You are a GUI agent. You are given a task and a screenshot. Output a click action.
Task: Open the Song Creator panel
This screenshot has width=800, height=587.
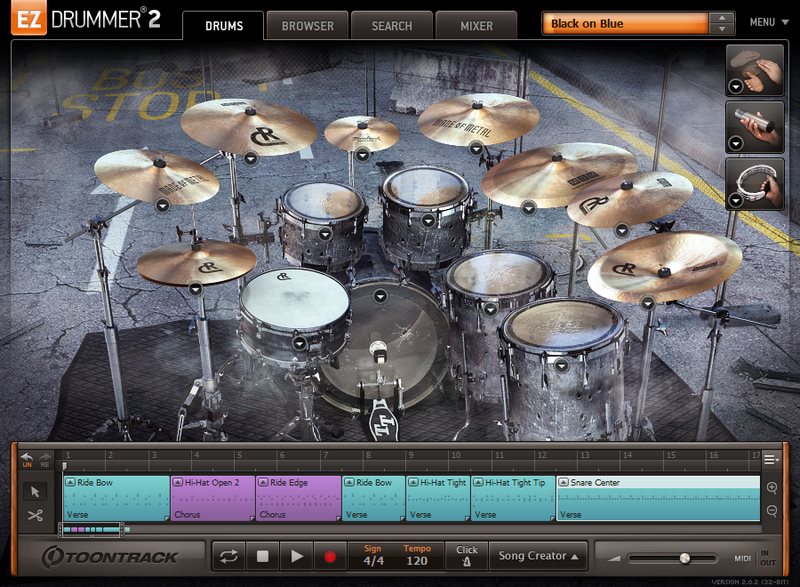[x=538, y=556]
